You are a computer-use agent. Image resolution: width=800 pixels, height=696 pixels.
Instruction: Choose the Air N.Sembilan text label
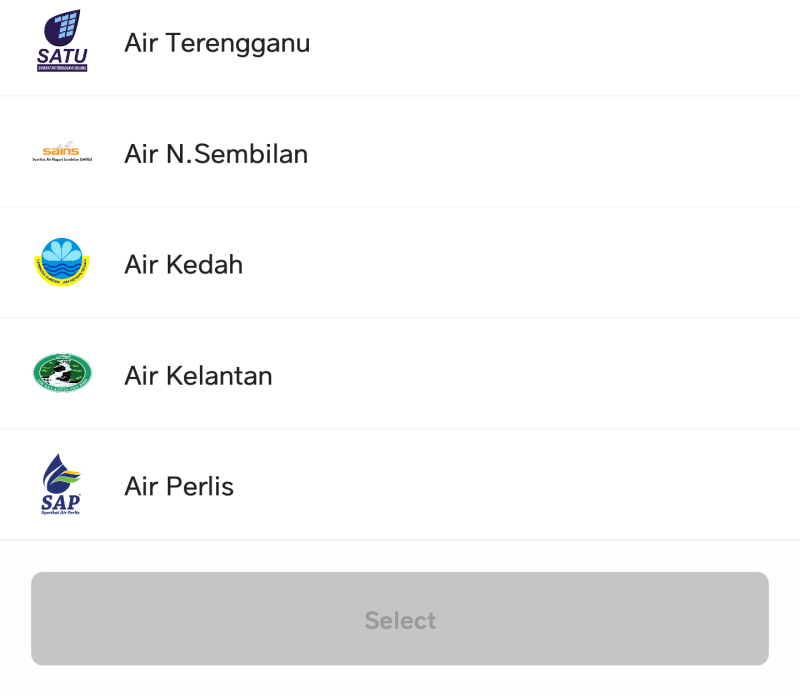coord(216,154)
